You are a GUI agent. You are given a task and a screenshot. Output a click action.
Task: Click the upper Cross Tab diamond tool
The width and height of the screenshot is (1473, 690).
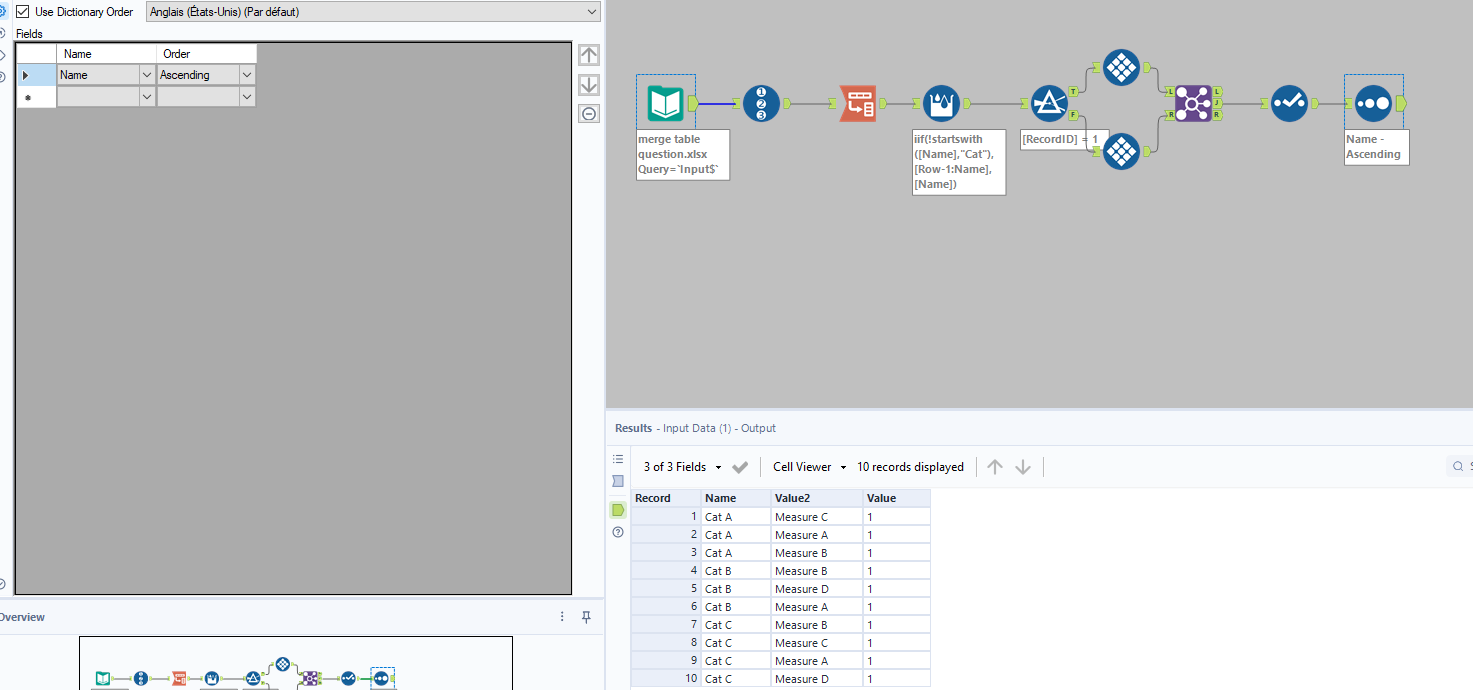[x=1121, y=67]
